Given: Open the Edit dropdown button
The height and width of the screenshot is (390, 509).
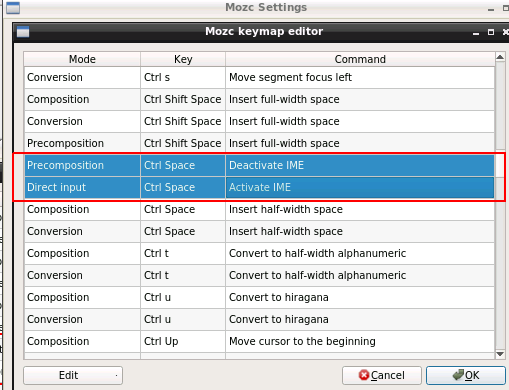Looking at the screenshot, I should point(73,375).
